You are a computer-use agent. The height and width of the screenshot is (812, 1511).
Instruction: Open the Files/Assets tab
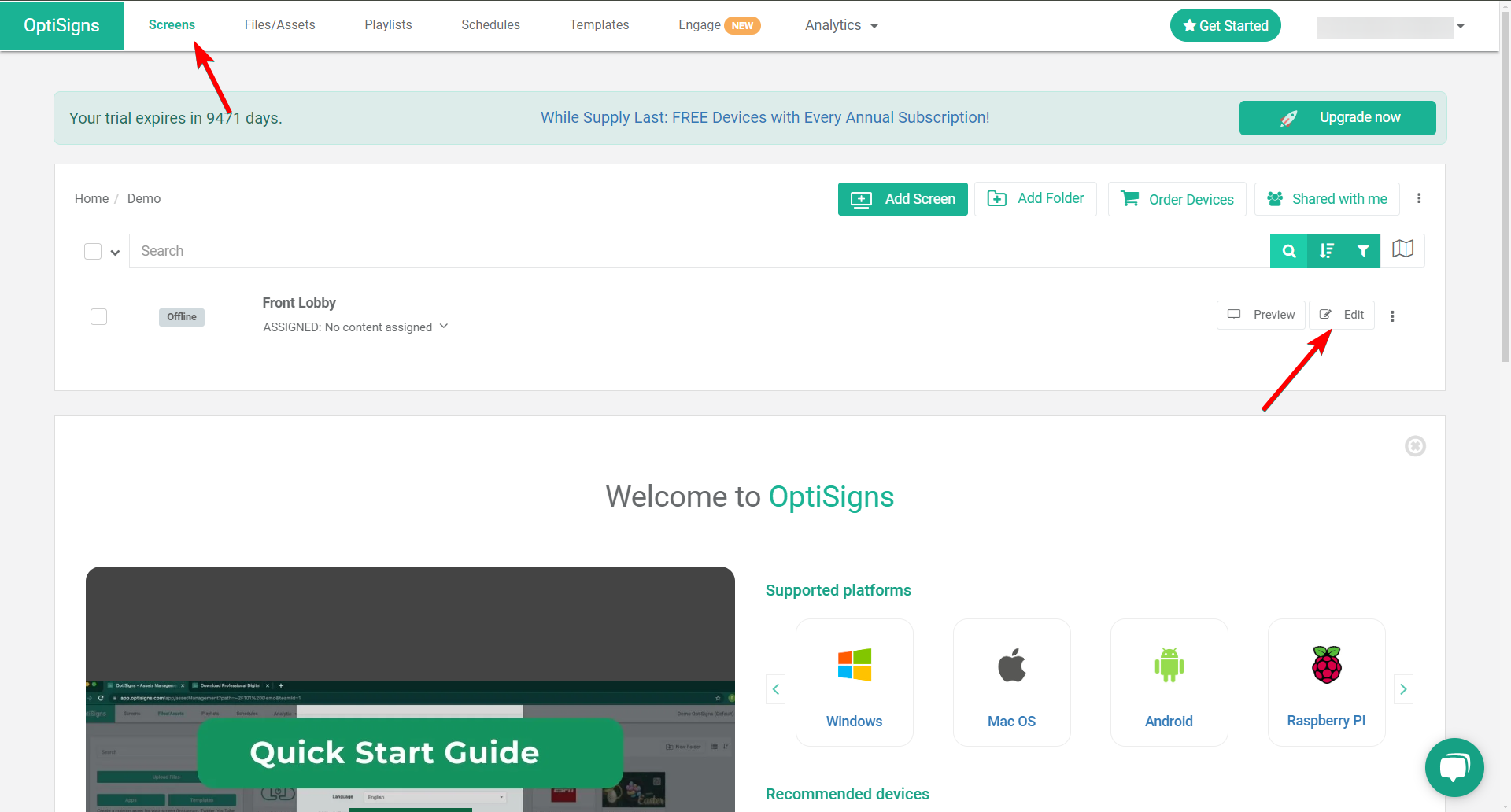click(279, 25)
